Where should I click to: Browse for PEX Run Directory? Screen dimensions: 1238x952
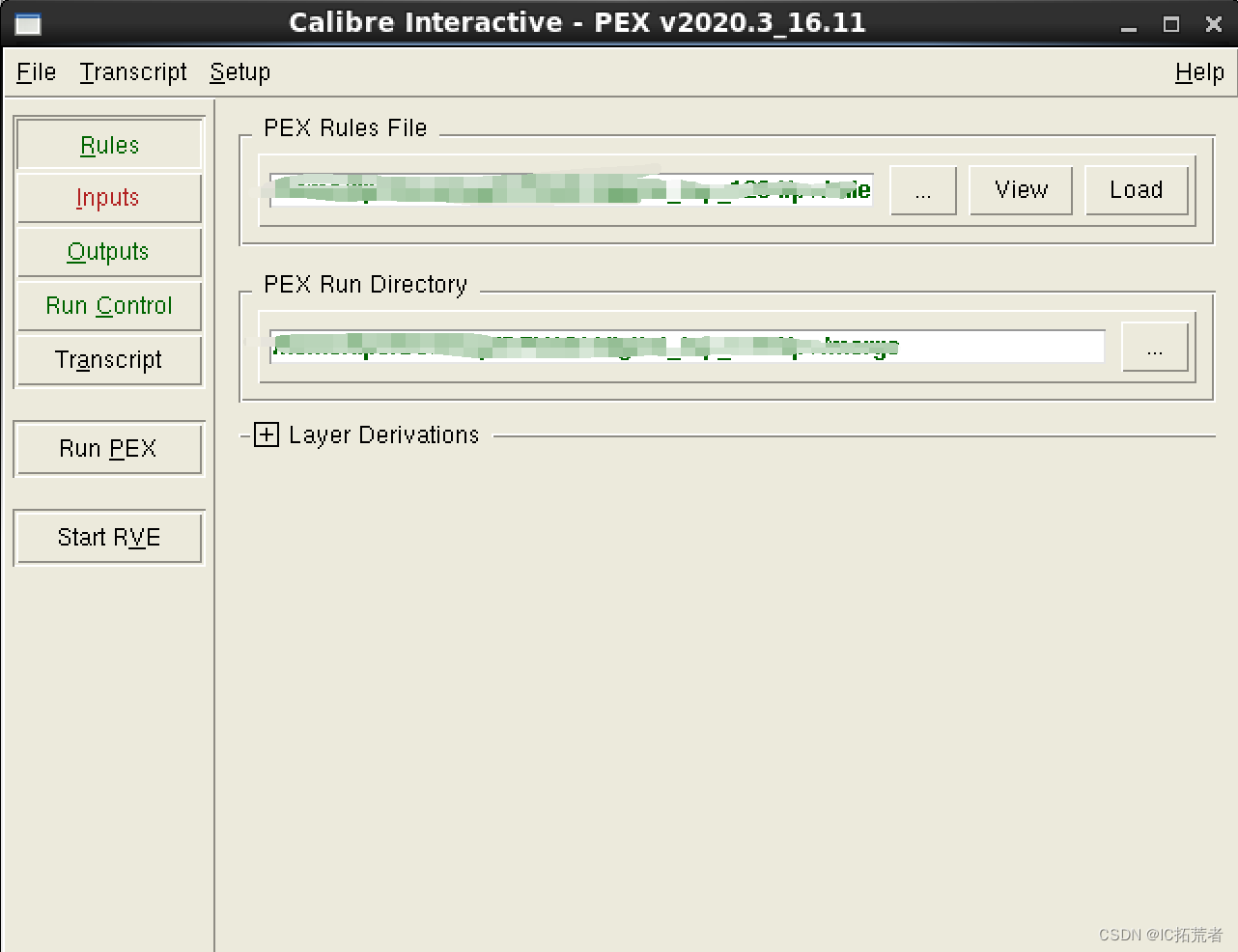pyautogui.click(x=1155, y=347)
